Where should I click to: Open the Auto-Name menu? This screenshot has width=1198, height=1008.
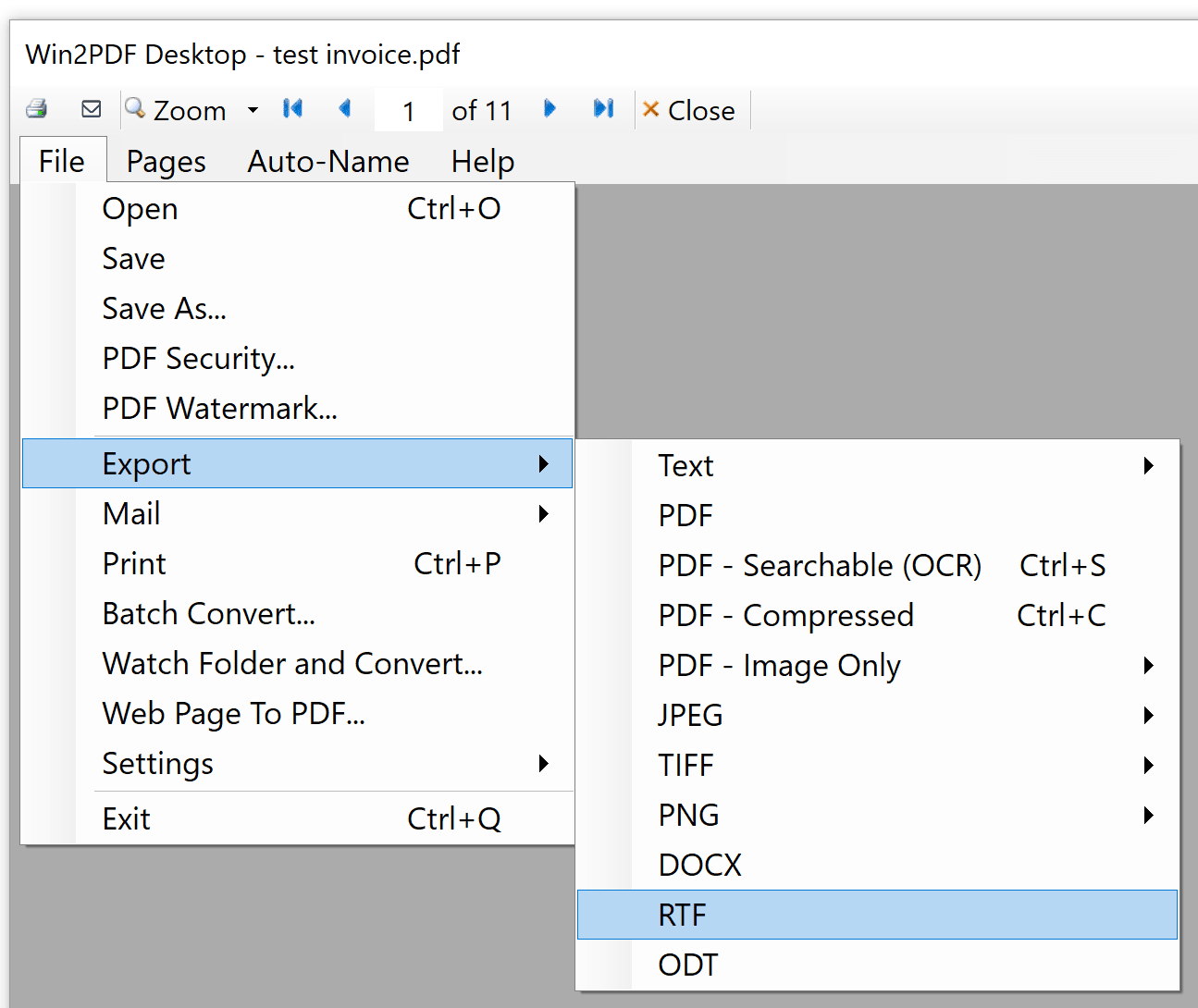328,161
